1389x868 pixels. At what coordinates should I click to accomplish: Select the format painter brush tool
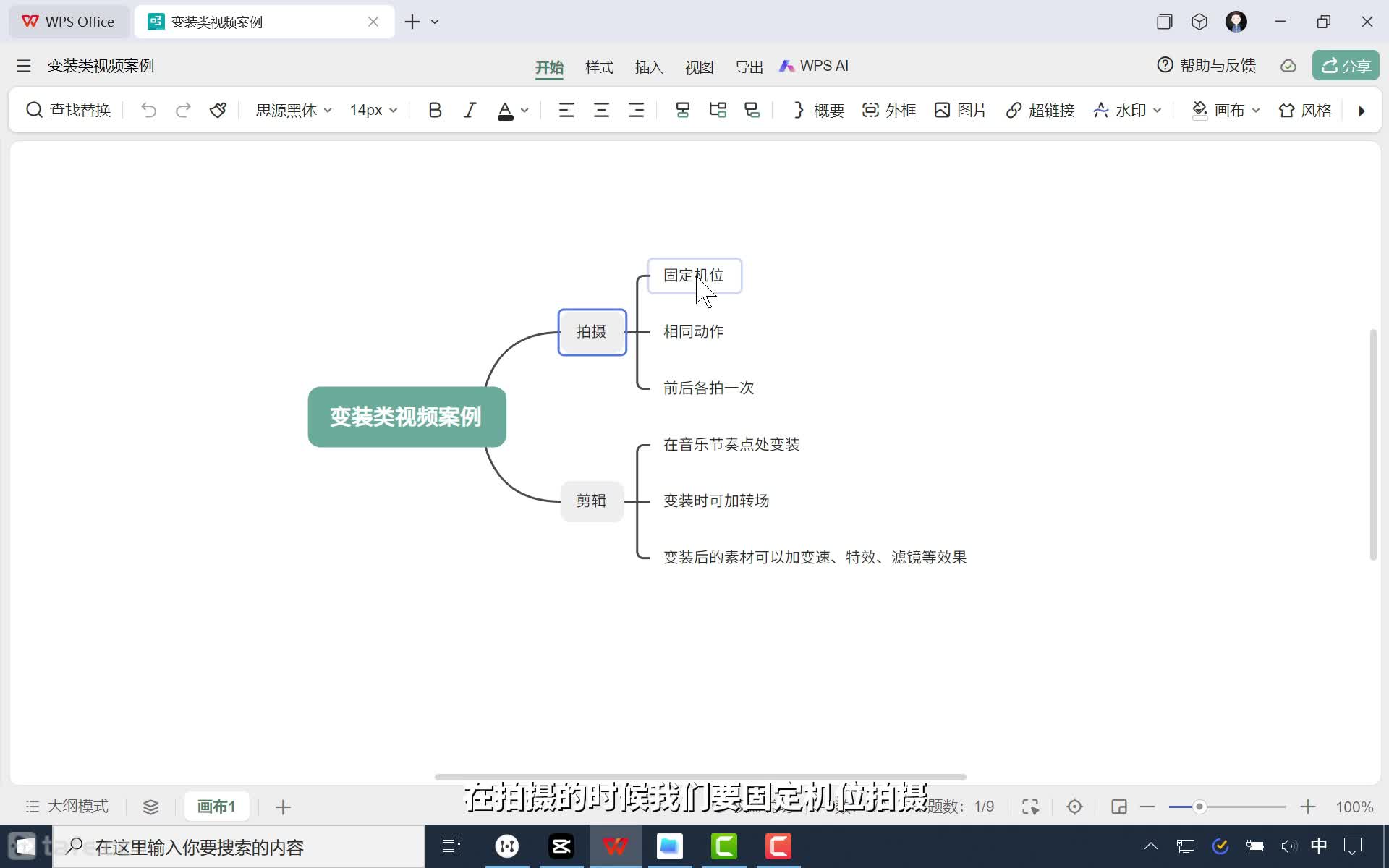pos(218,110)
